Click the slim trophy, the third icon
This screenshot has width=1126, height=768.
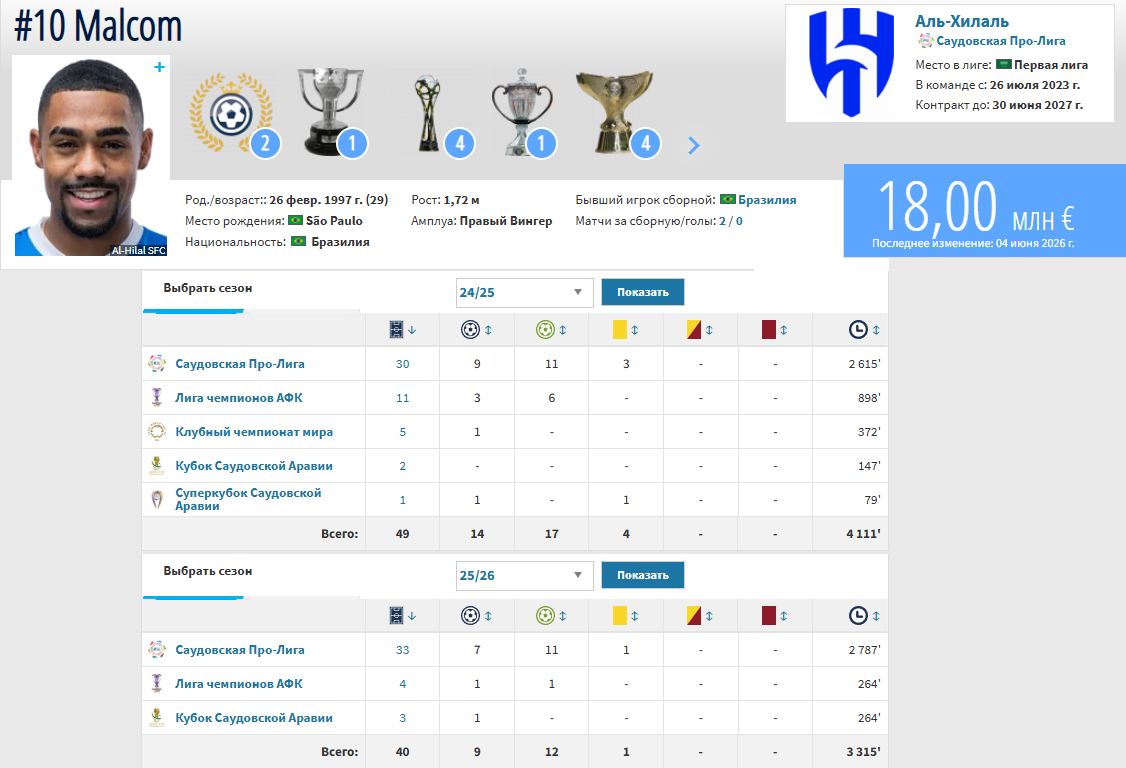point(428,114)
